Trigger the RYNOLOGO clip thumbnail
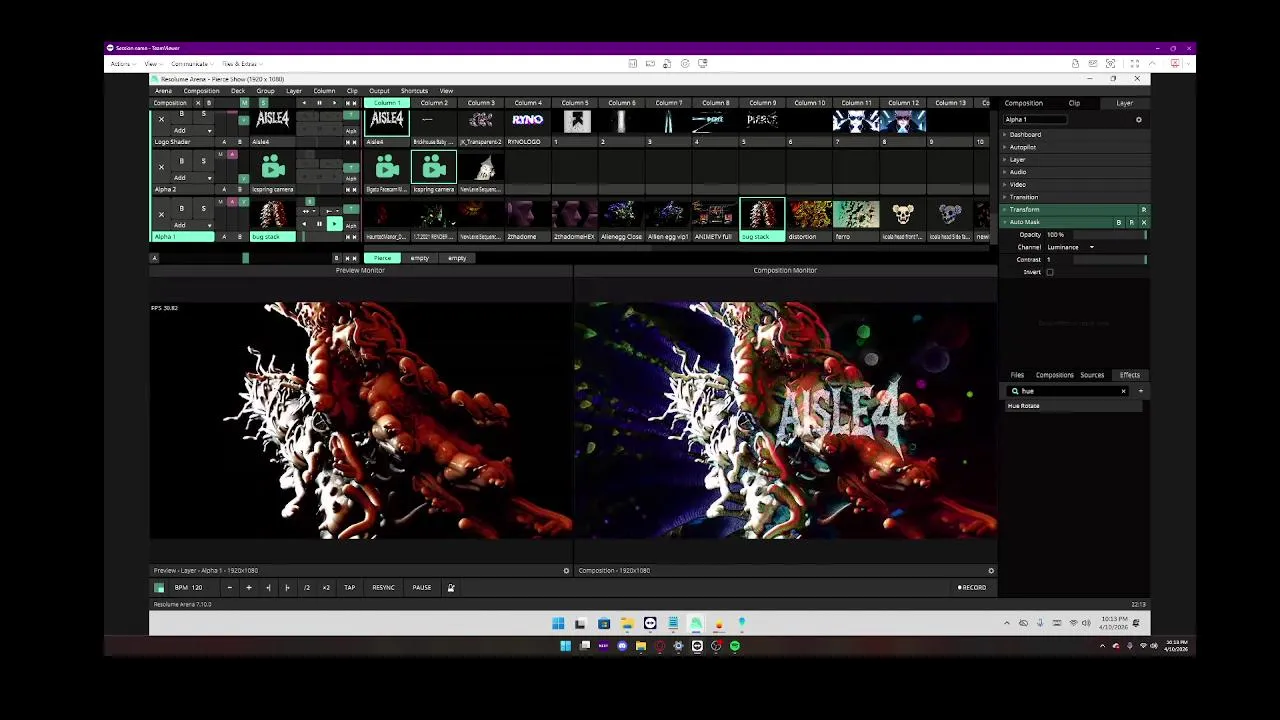Screen dimensions: 1280x720 click(527, 121)
